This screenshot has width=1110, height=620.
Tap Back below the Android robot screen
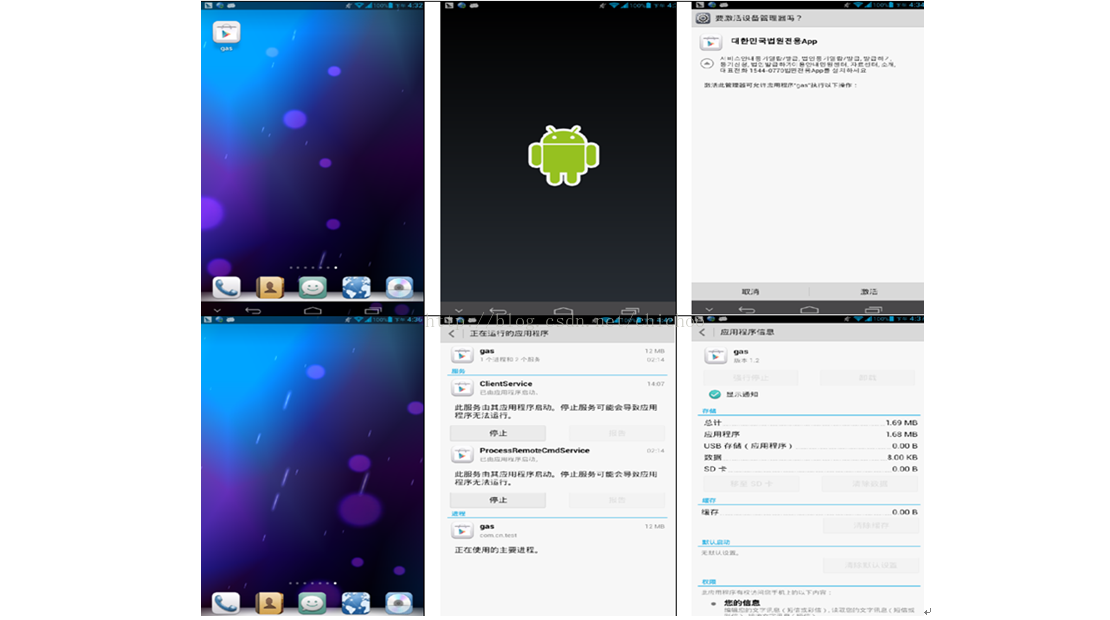click(498, 311)
